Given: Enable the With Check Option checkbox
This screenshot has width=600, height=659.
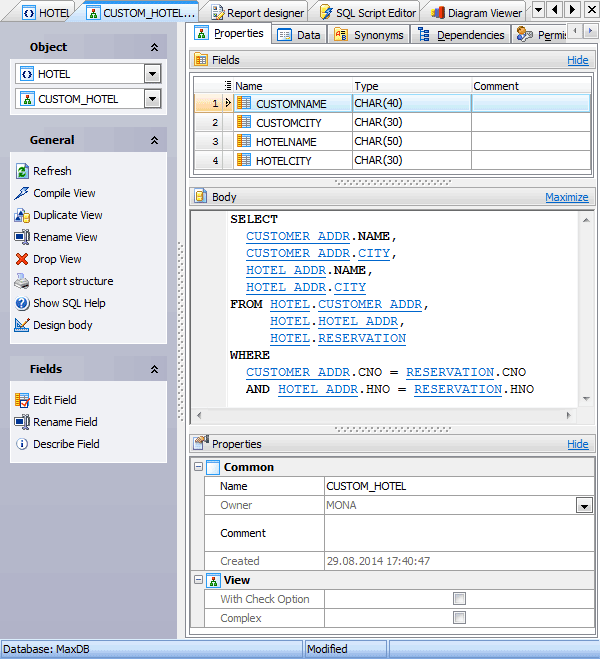Looking at the screenshot, I should pyautogui.click(x=459, y=599).
